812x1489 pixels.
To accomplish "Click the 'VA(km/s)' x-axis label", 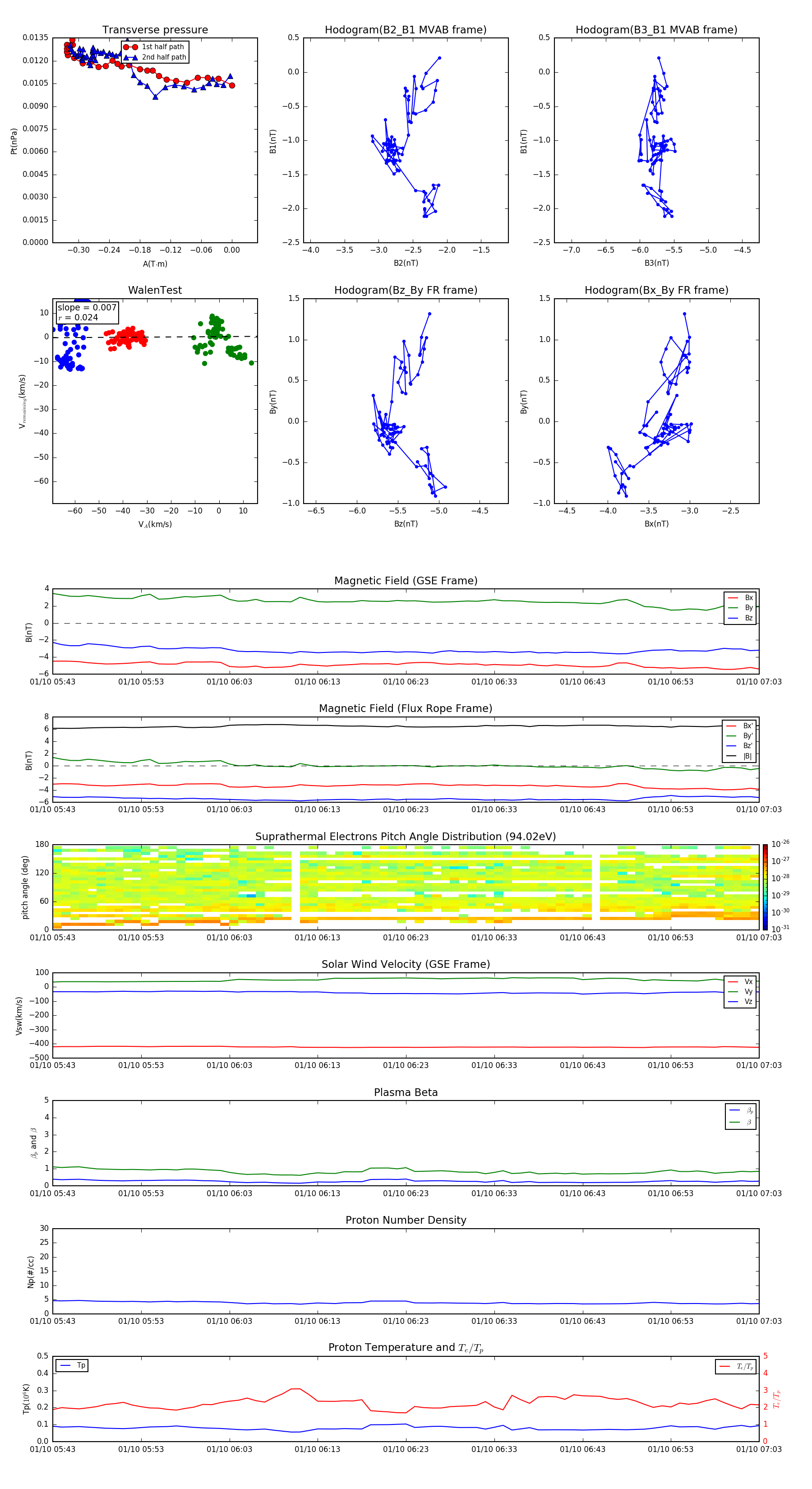I will point(155,524).
